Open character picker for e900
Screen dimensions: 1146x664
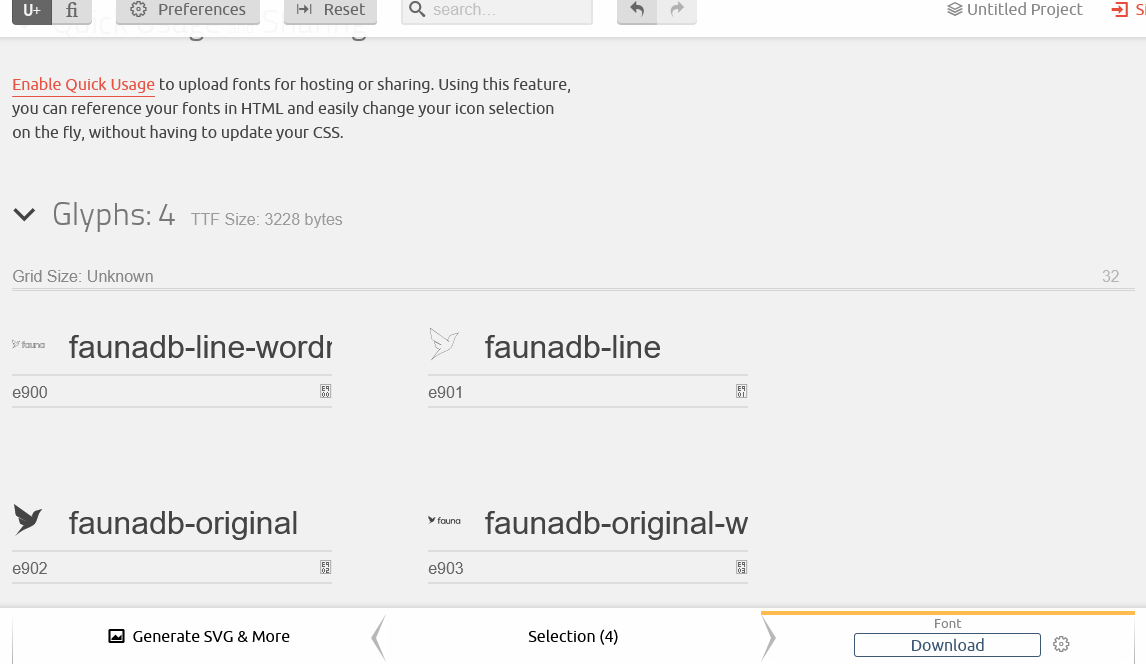[x=325, y=392]
